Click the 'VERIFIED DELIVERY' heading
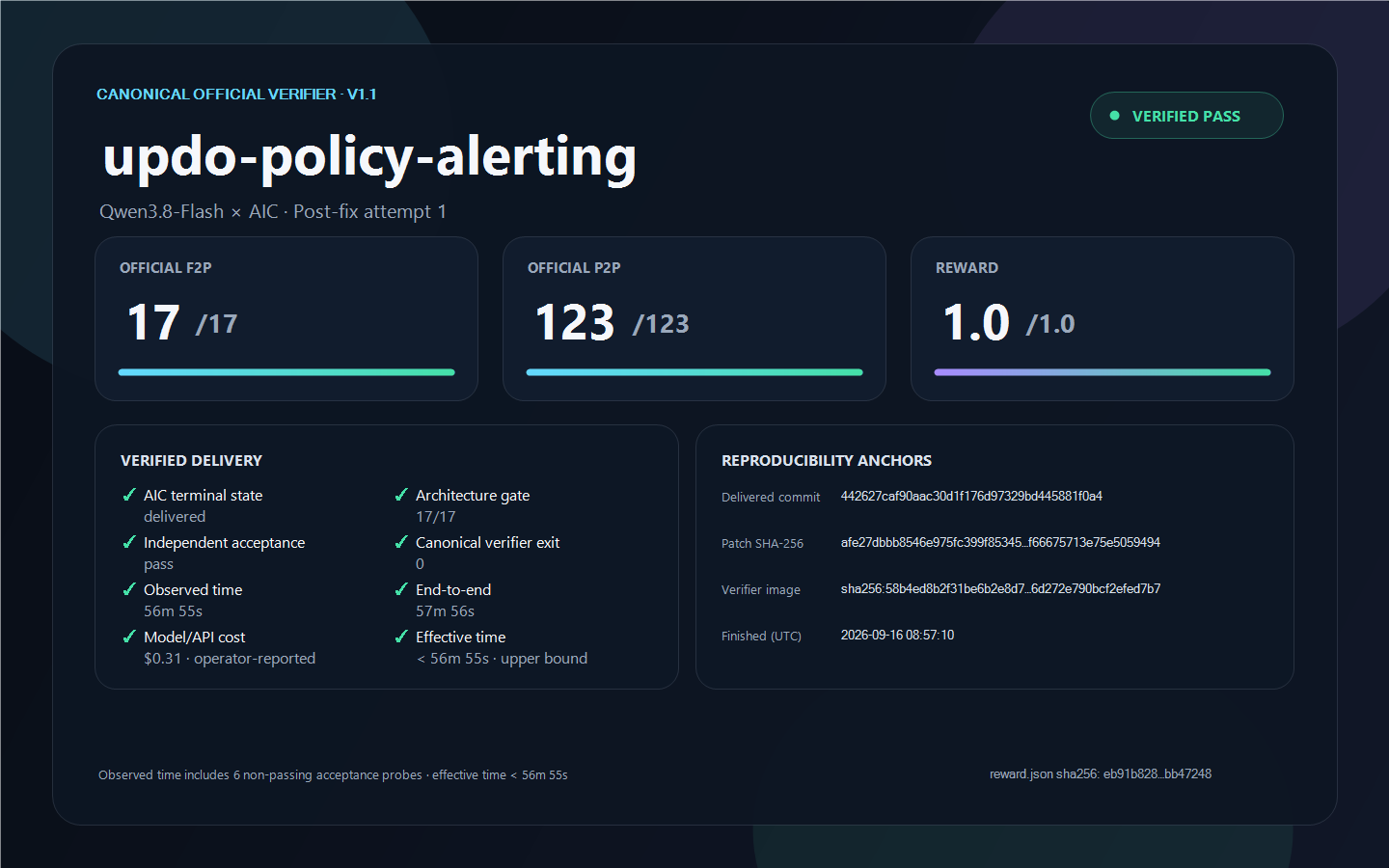The width and height of the screenshot is (1389, 868). click(x=191, y=461)
